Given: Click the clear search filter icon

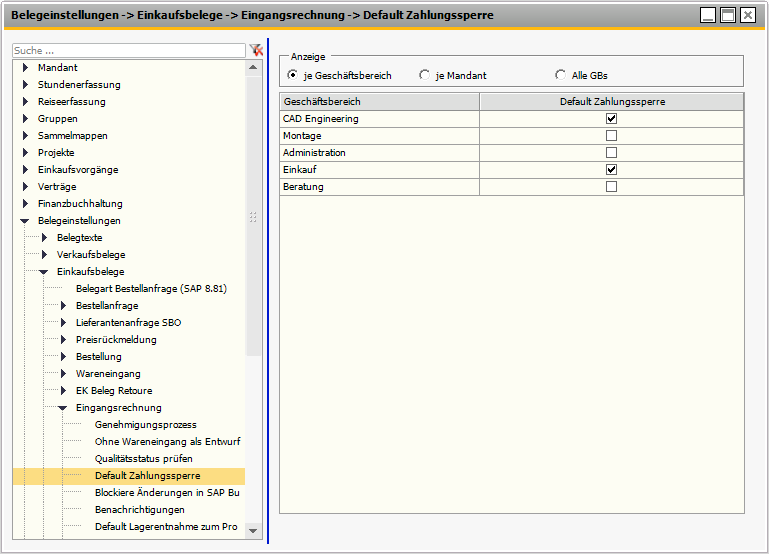Looking at the screenshot, I should [256, 50].
